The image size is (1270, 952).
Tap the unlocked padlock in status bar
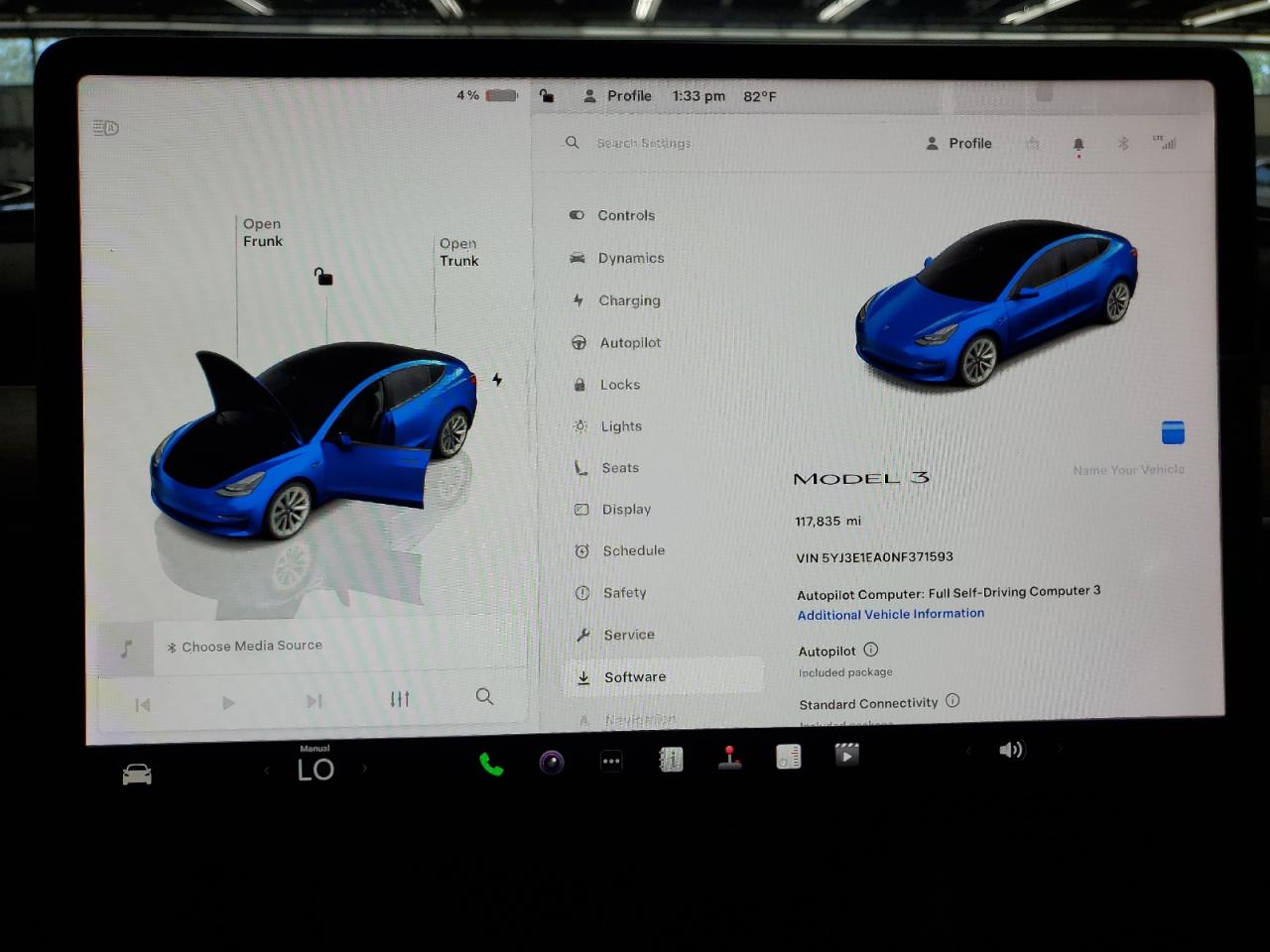click(x=547, y=96)
